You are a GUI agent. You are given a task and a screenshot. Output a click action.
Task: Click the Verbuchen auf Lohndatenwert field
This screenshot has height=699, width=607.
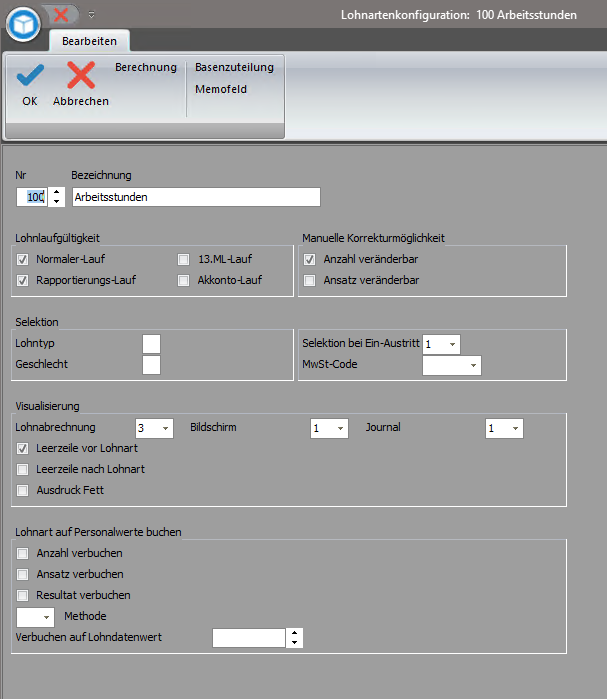[249, 638]
